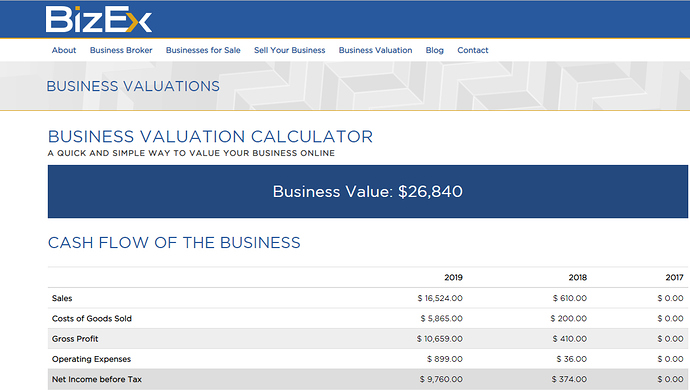Click the 2019 Gross Profit amount
Image resolution: width=690 pixels, height=390 pixels.
click(440, 338)
